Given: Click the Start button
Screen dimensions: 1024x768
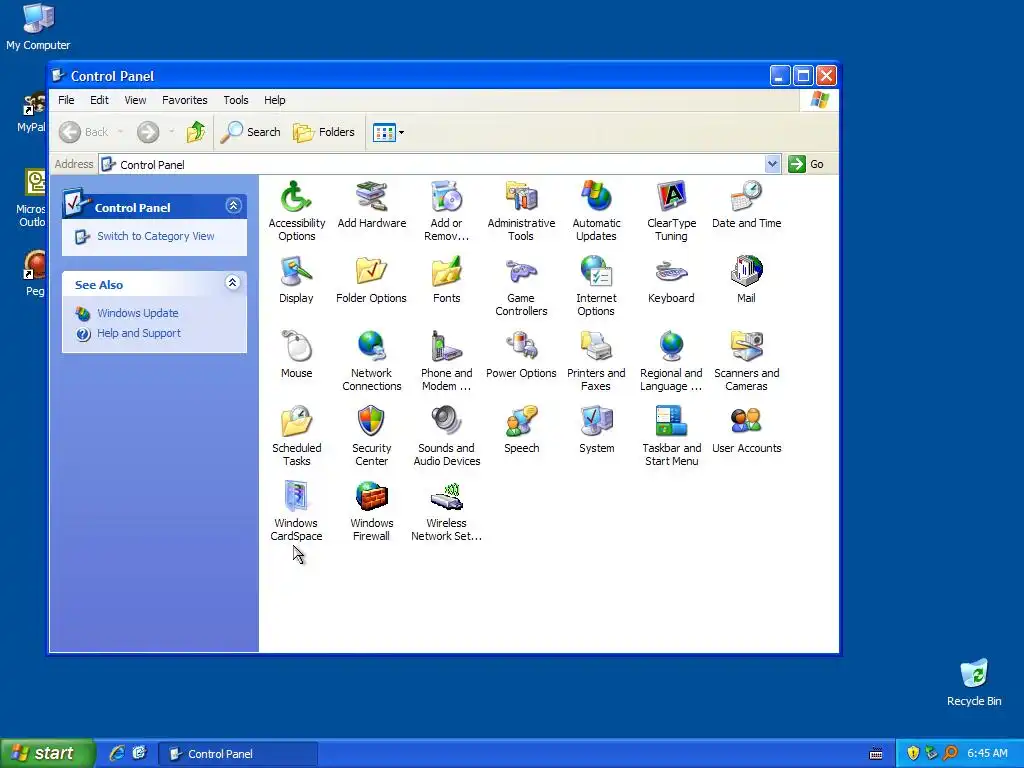Looking at the screenshot, I should point(47,753).
